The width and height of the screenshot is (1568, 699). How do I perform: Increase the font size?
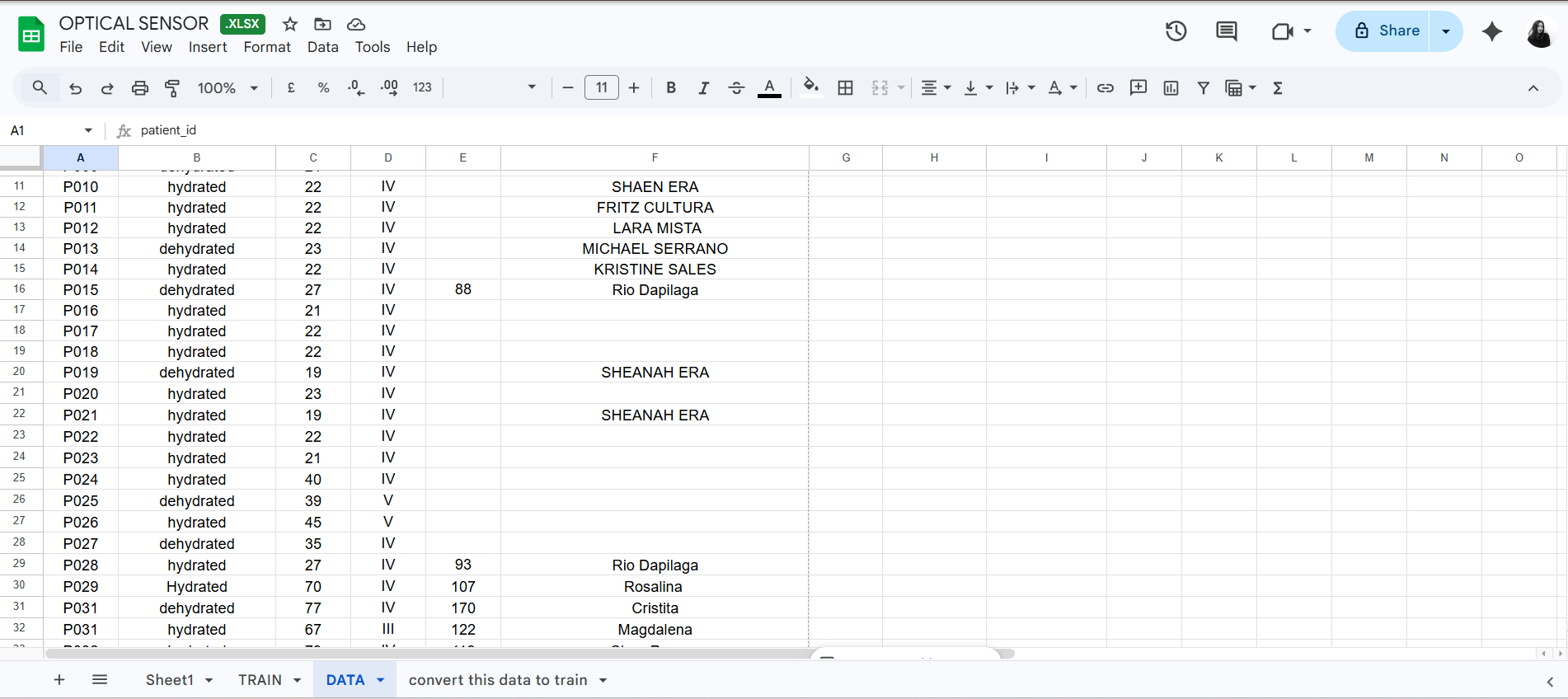pyautogui.click(x=634, y=87)
